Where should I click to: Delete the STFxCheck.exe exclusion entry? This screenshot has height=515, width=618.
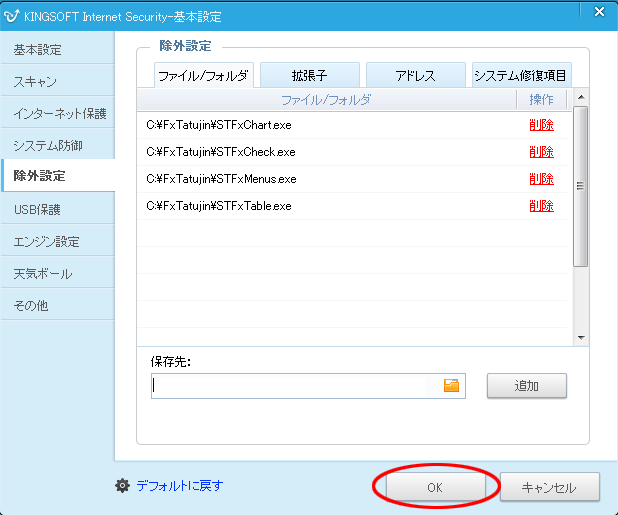coord(542,152)
